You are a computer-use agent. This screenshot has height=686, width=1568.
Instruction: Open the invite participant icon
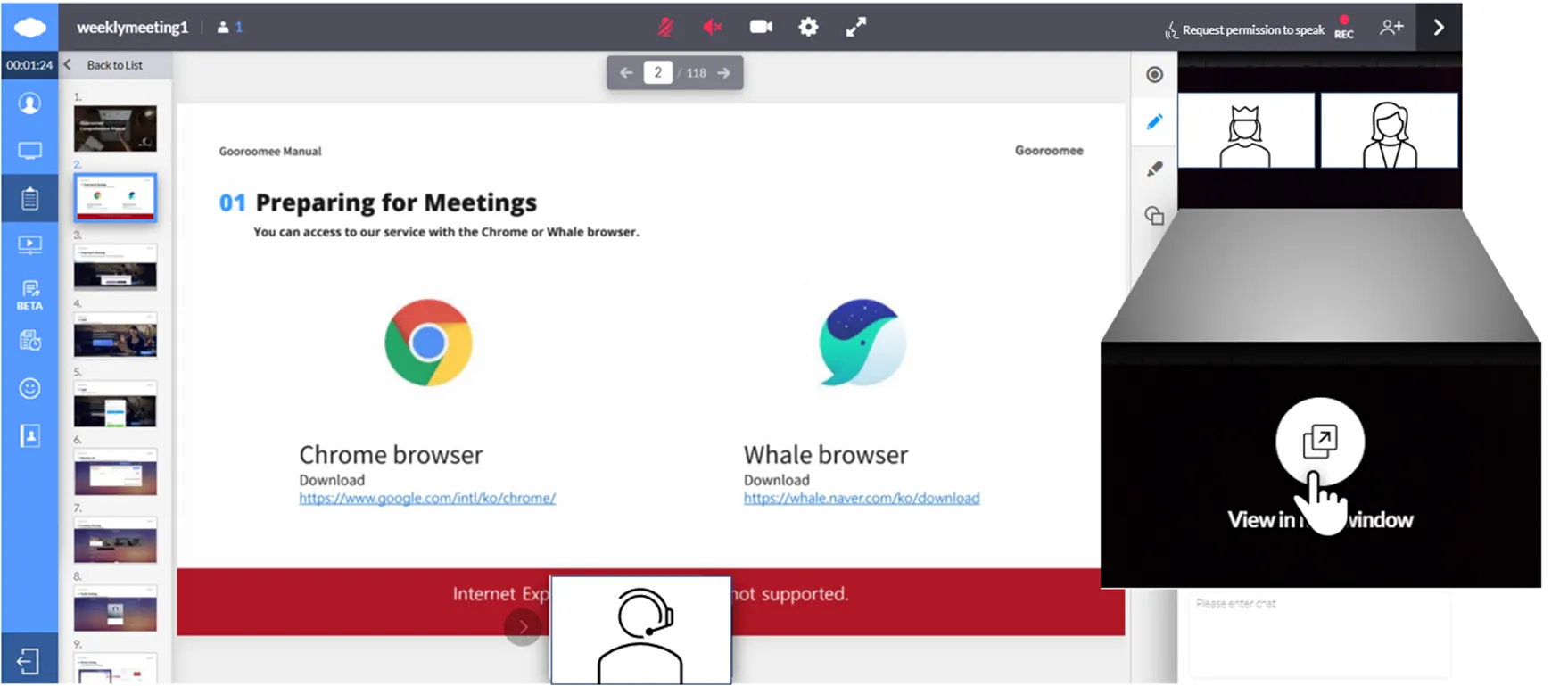1391,28
